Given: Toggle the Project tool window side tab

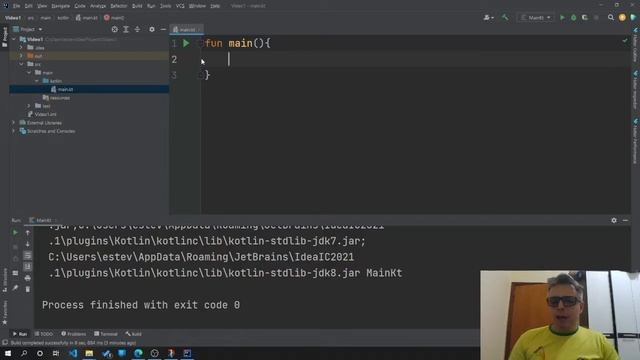Looking at the screenshot, I should (x=4, y=37).
